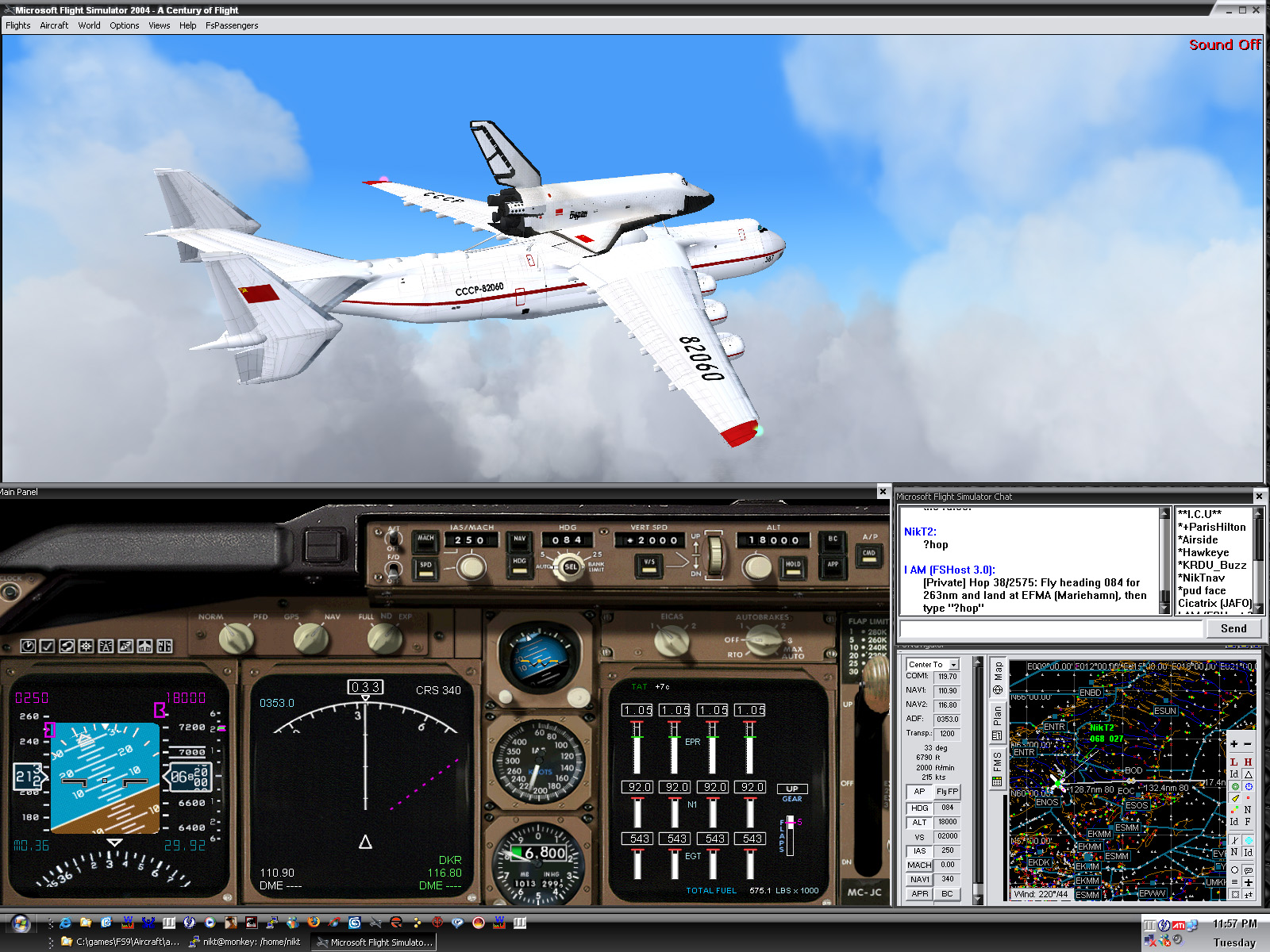
Task: Click the green concentric circles map icon
Action: coord(1234,786)
